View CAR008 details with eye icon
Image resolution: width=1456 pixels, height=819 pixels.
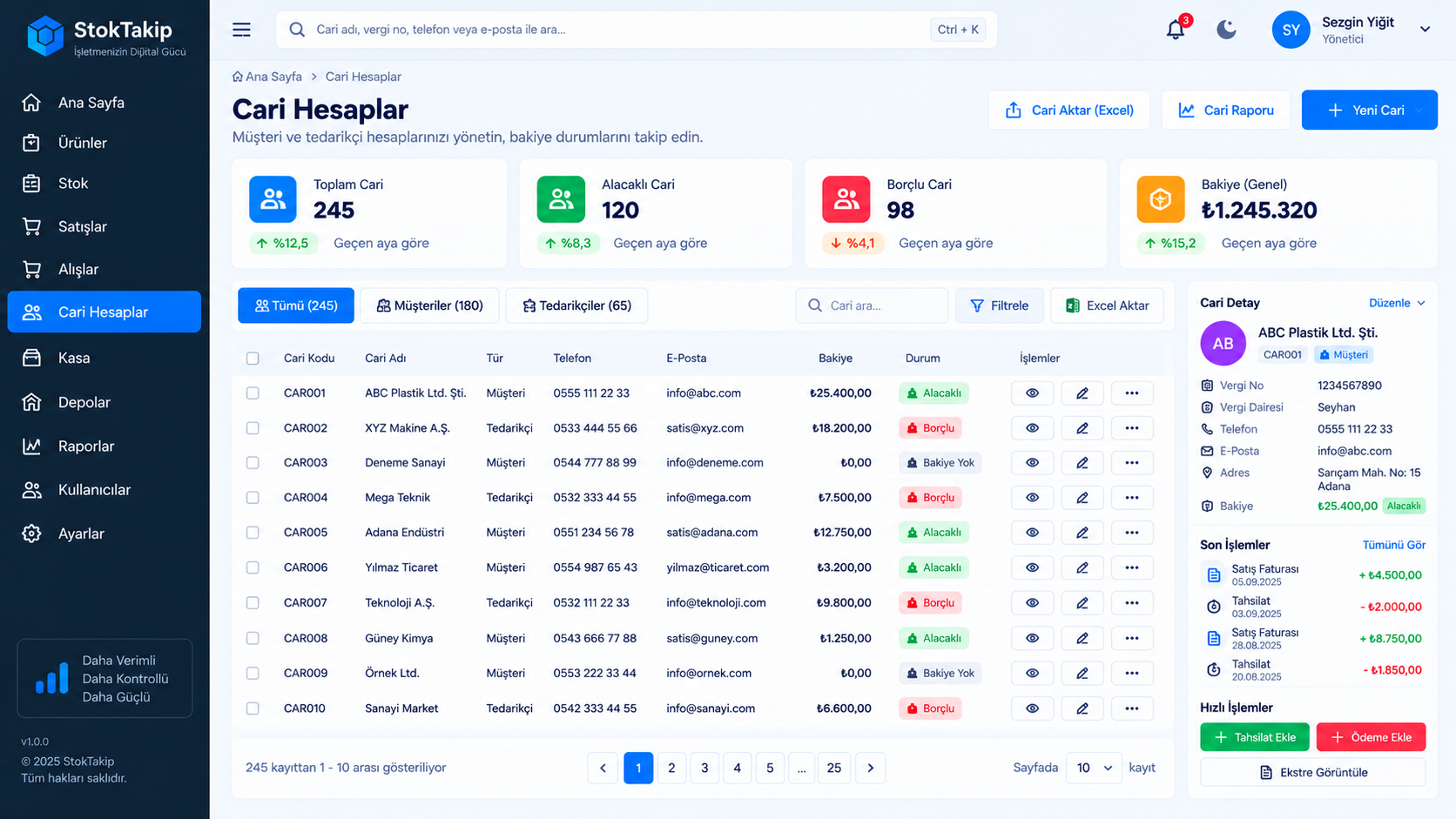(1032, 638)
